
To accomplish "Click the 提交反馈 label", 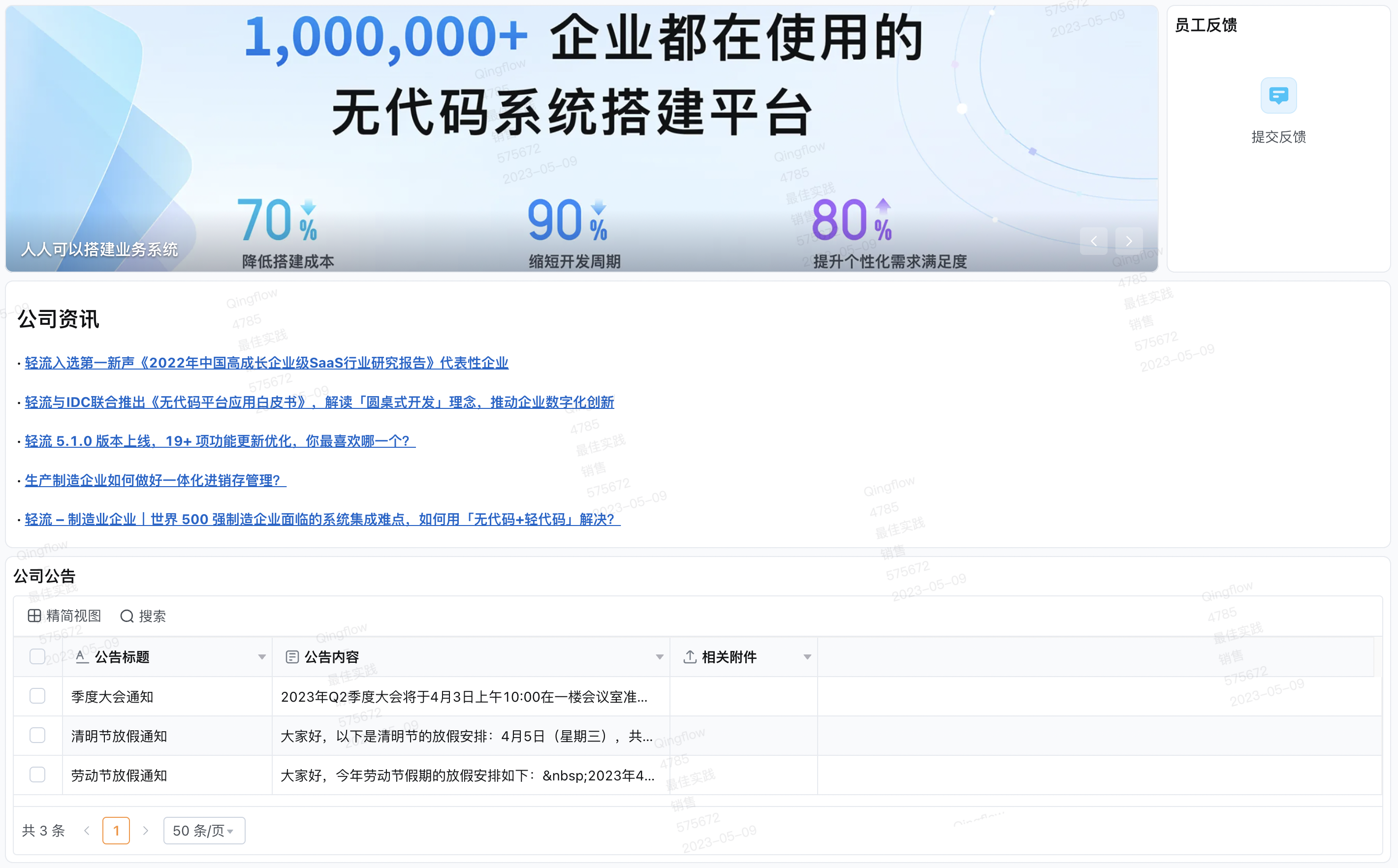I will pyautogui.click(x=1278, y=137).
